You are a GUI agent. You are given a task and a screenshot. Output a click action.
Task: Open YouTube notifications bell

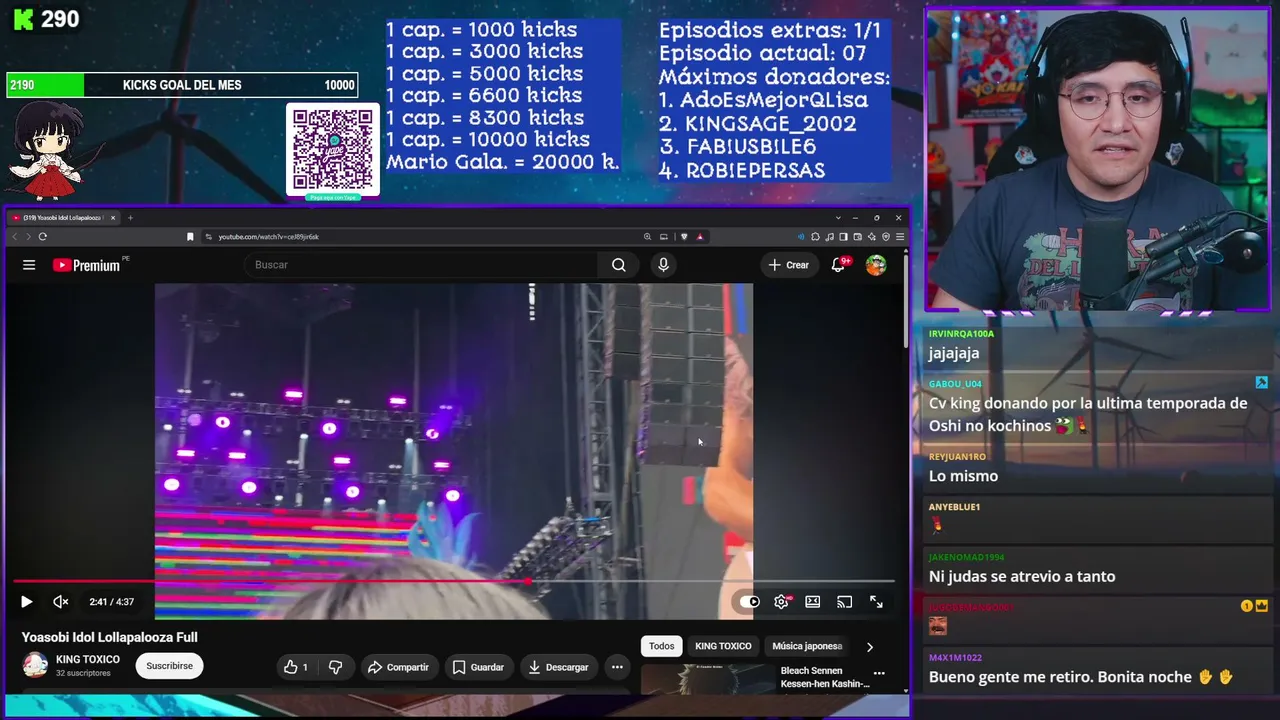click(839, 265)
